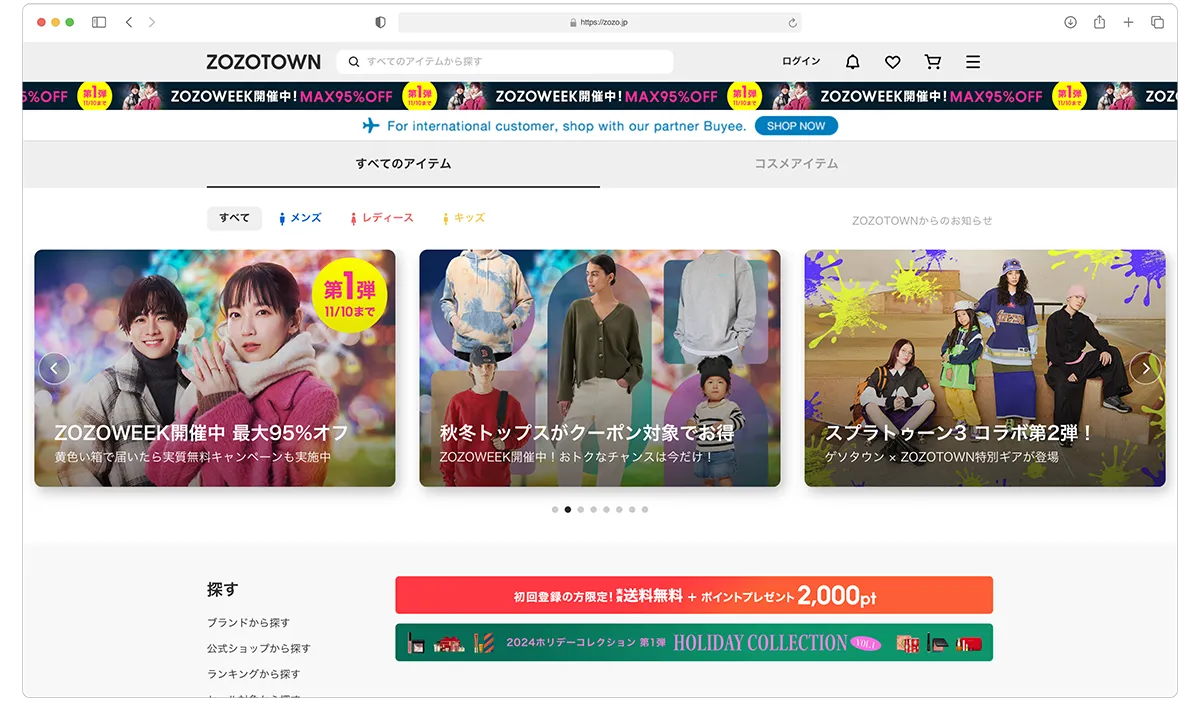Select the レディース filter
The image size is (1200, 702).
(x=384, y=218)
